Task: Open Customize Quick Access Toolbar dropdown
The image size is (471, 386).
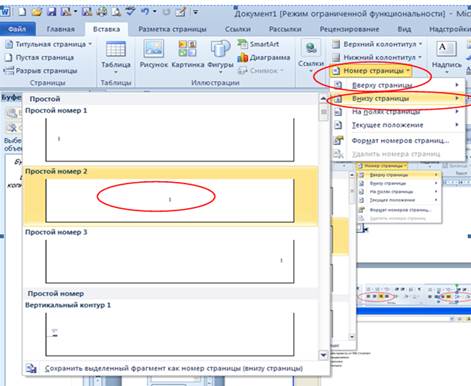Action: pyautogui.click(x=195, y=12)
